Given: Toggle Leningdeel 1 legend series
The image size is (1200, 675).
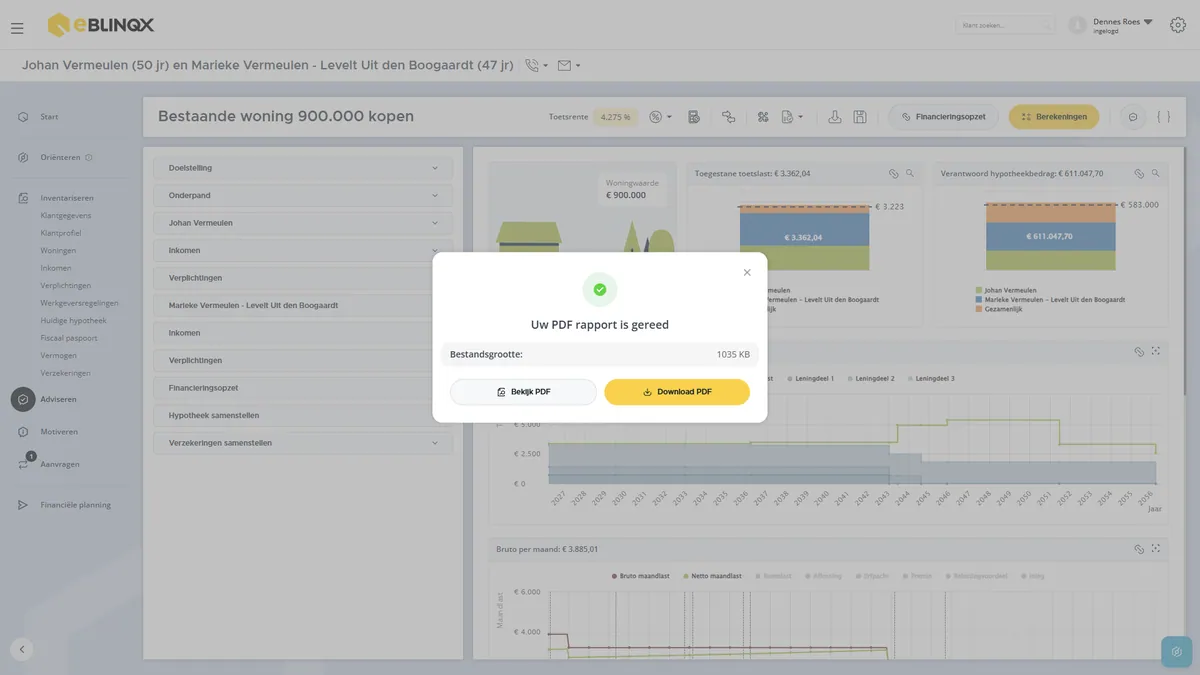Looking at the screenshot, I should [x=810, y=379].
